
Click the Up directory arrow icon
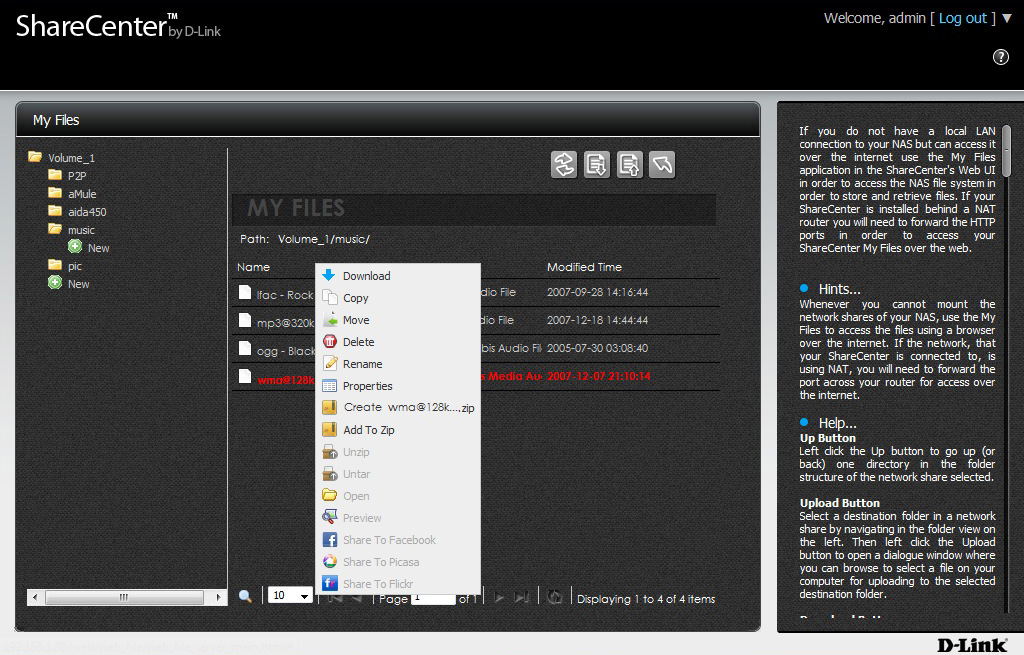(x=662, y=165)
